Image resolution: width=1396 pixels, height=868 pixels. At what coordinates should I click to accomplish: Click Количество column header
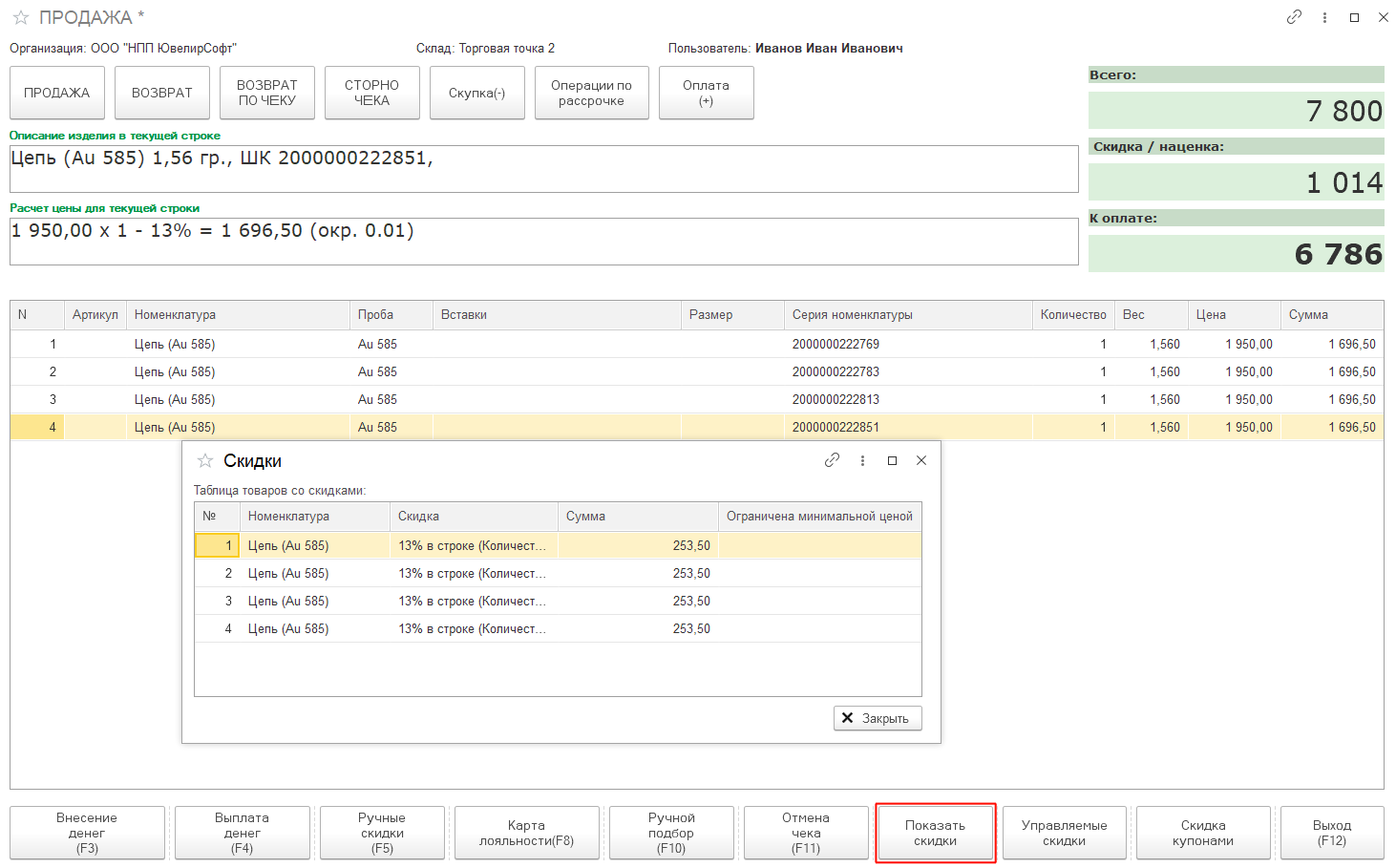1073,315
